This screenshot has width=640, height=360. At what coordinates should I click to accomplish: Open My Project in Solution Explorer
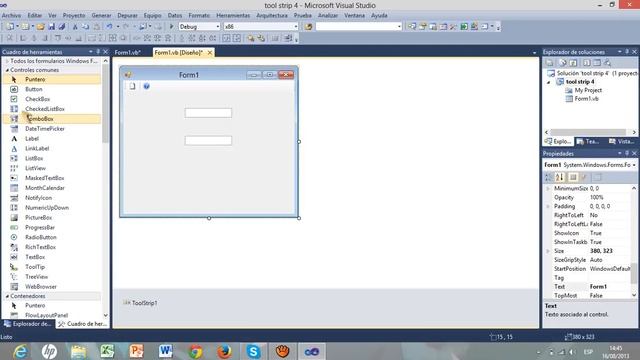[588, 90]
